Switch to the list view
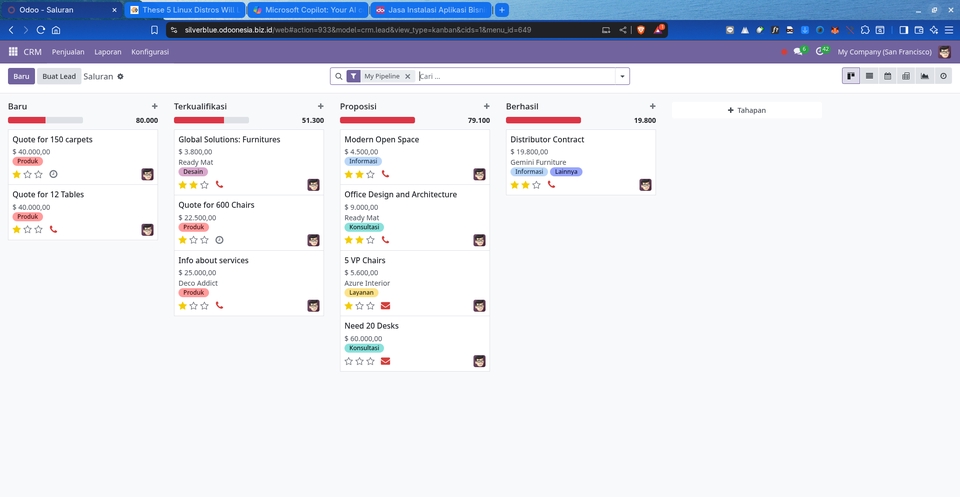This screenshot has width=960, height=497. point(870,76)
